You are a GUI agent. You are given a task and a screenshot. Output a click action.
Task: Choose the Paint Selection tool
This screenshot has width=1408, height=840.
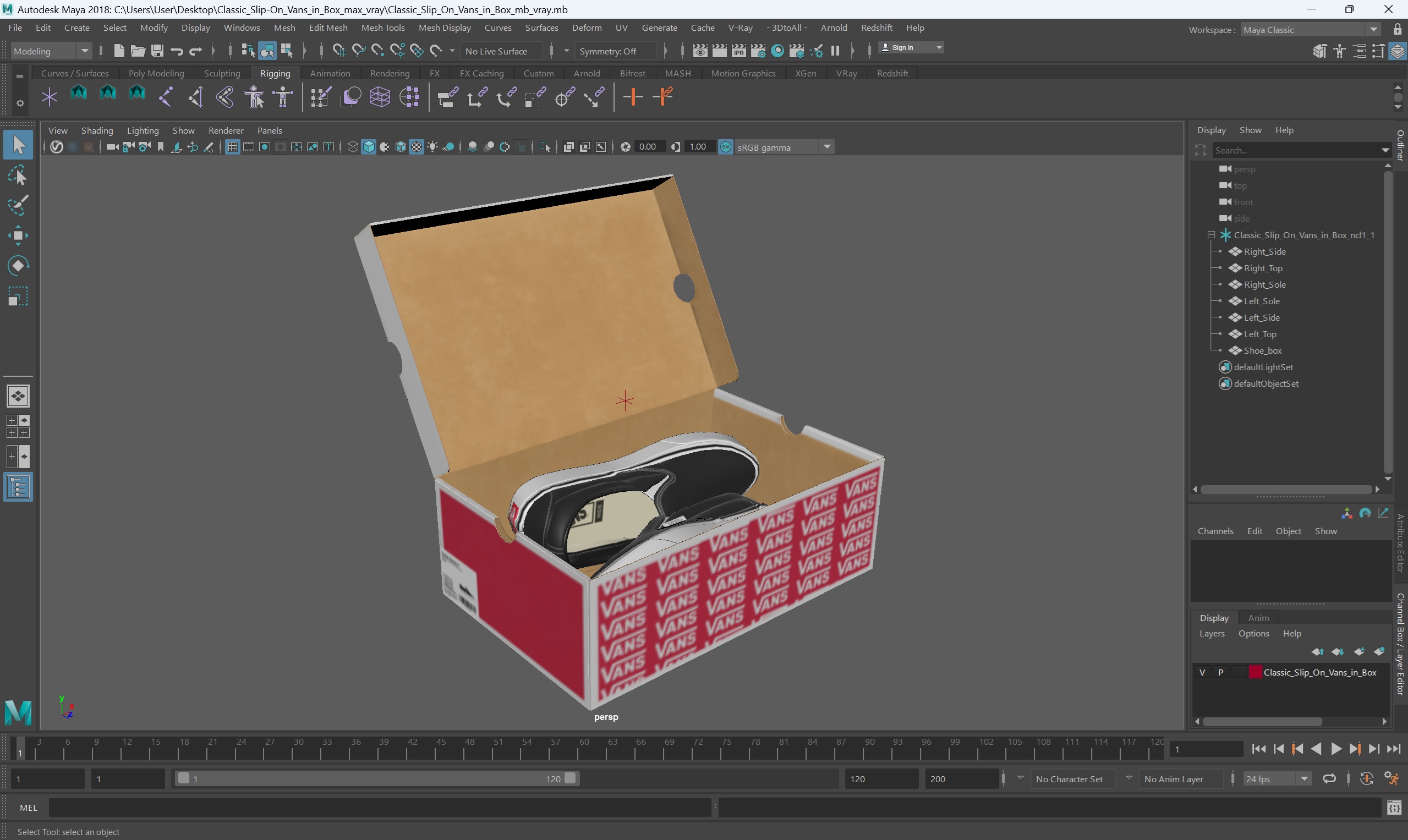[18, 206]
